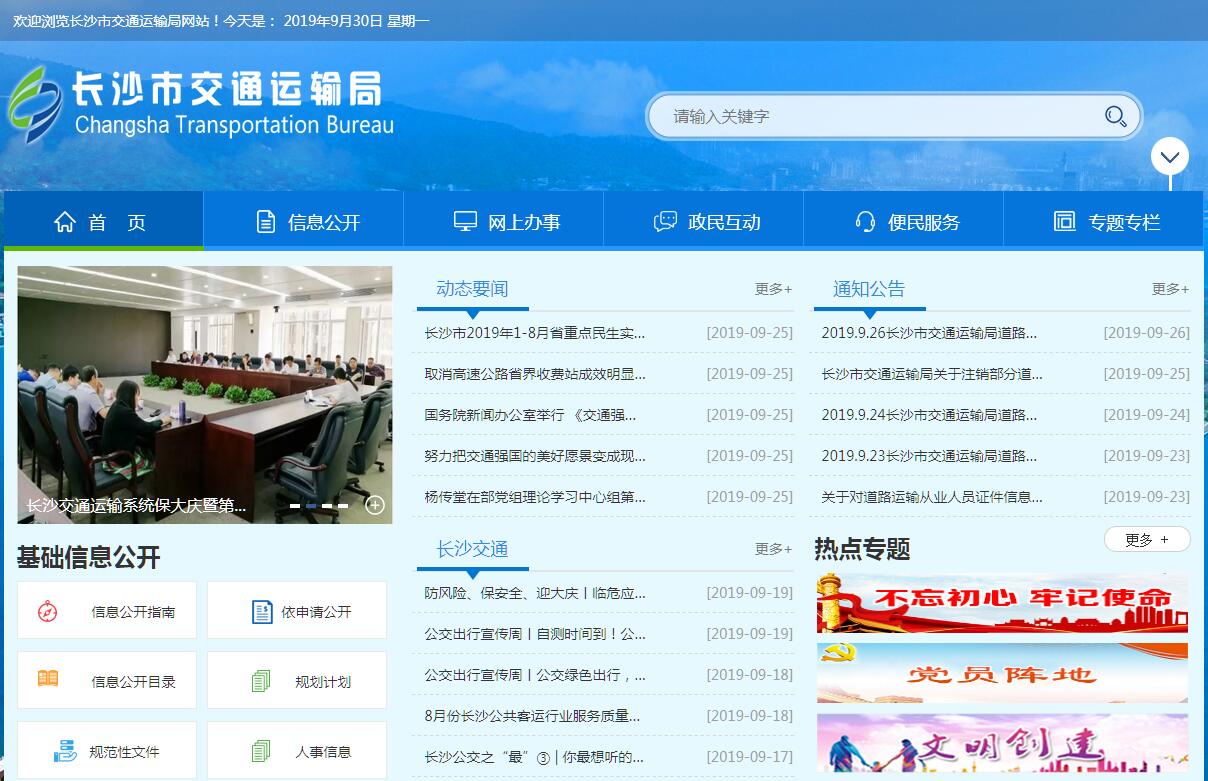Expand the round chevron-down button under search
The image size is (1208, 781).
(x=1169, y=157)
